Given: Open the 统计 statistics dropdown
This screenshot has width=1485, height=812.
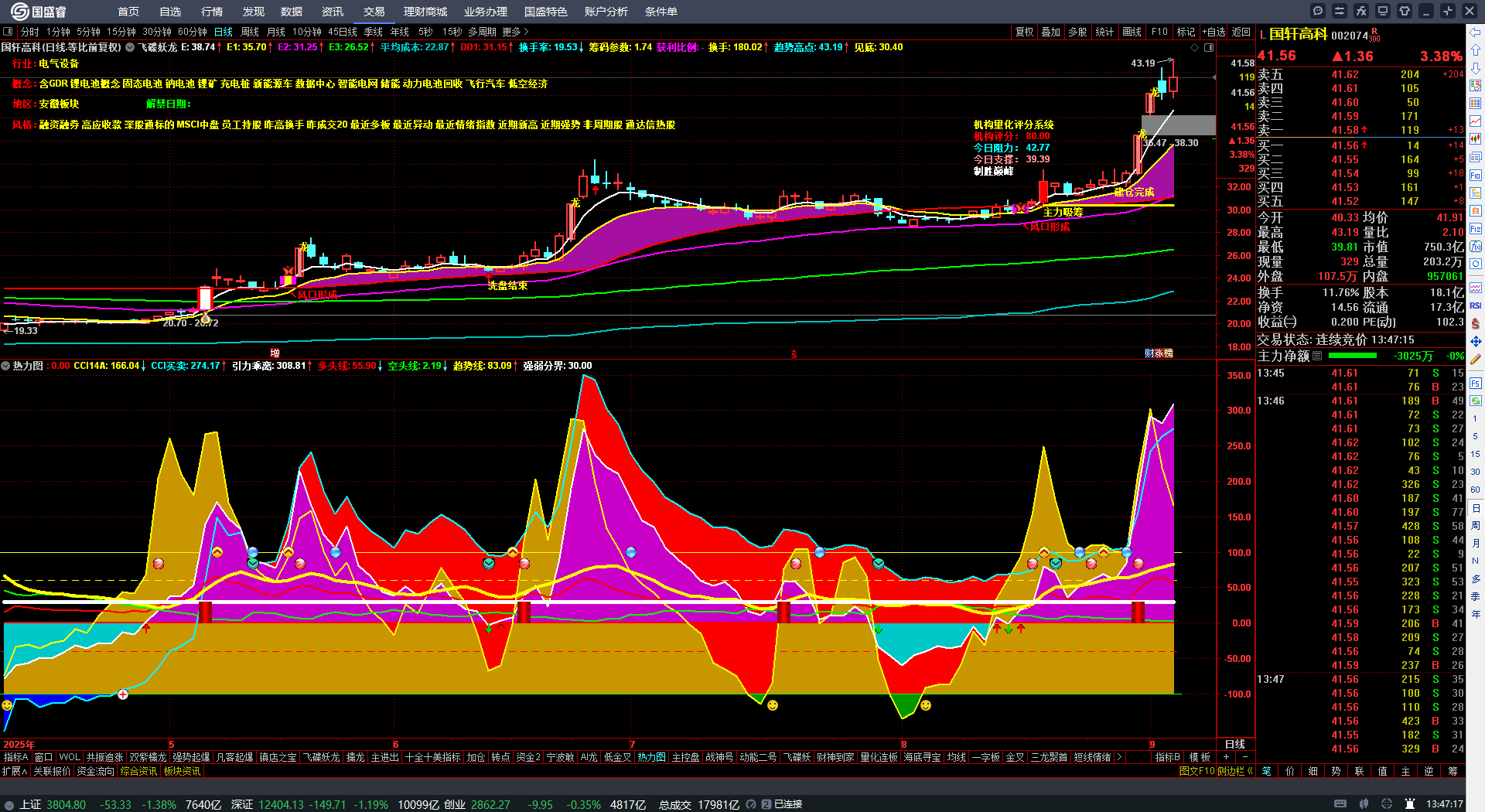Looking at the screenshot, I should tap(1104, 32).
